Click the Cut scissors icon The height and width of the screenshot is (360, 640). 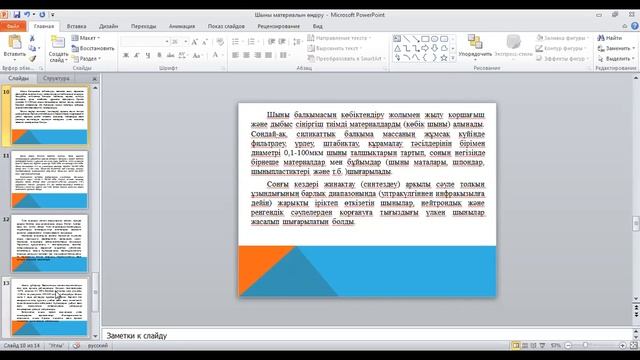(x=32, y=38)
